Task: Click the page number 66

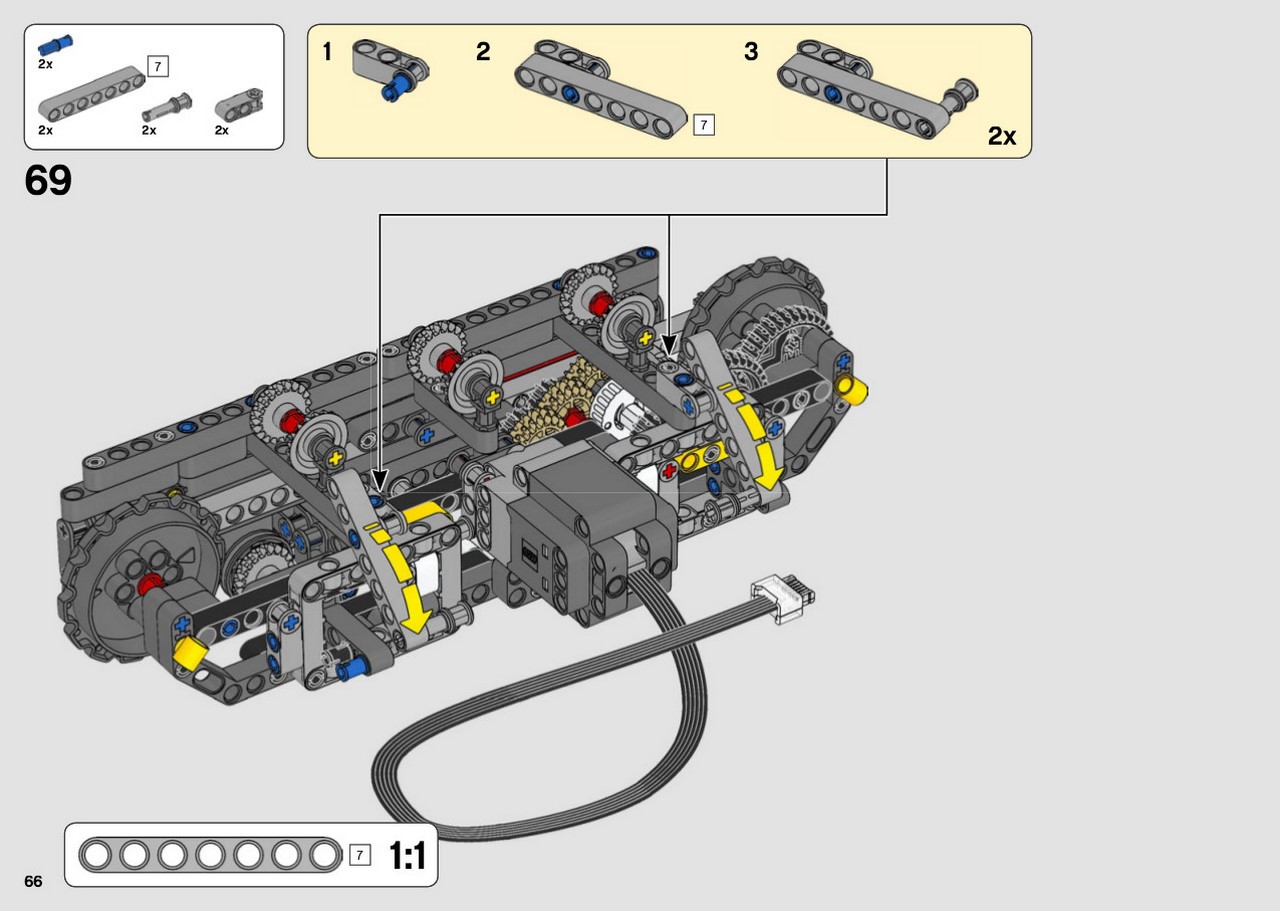Action: 34,881
